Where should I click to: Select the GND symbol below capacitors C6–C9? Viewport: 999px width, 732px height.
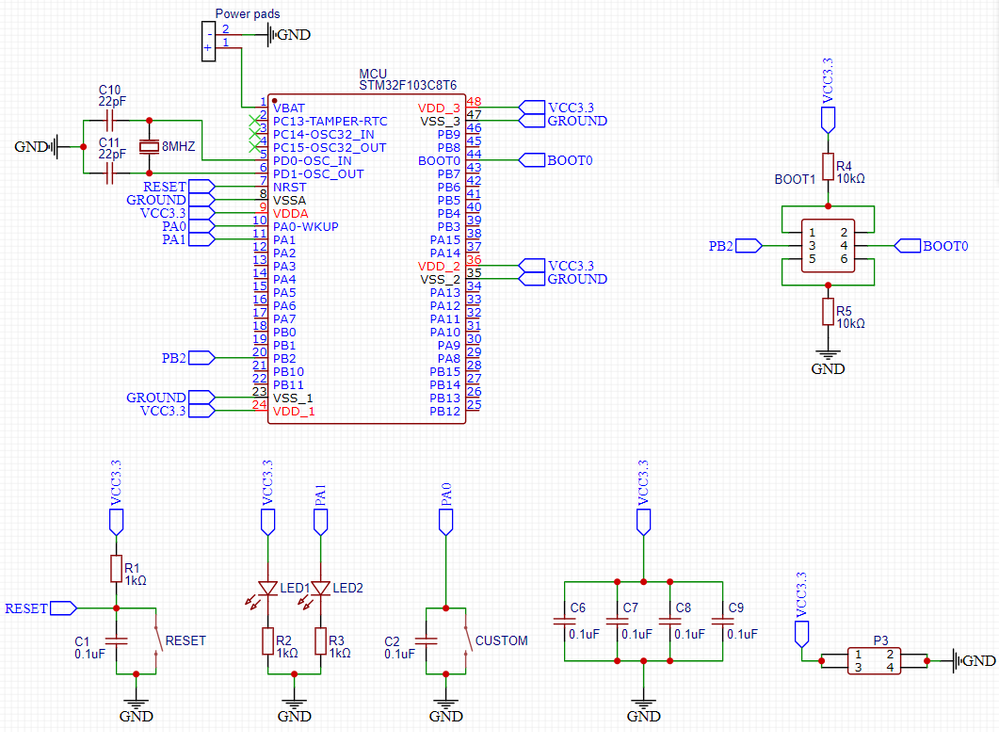click(x=643, y=709)
